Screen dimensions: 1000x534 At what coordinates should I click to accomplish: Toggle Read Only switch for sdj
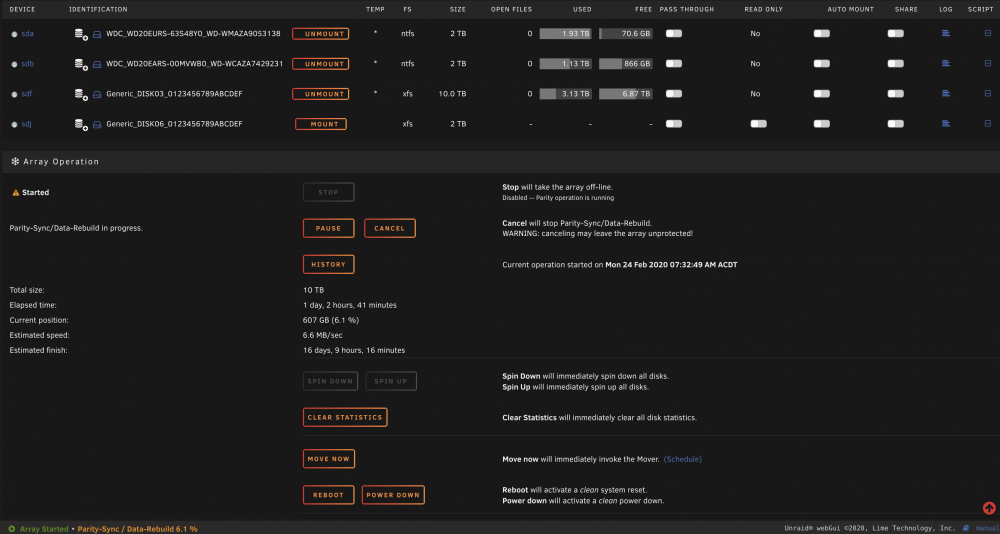pyautogui.click(x=759, y=123)
